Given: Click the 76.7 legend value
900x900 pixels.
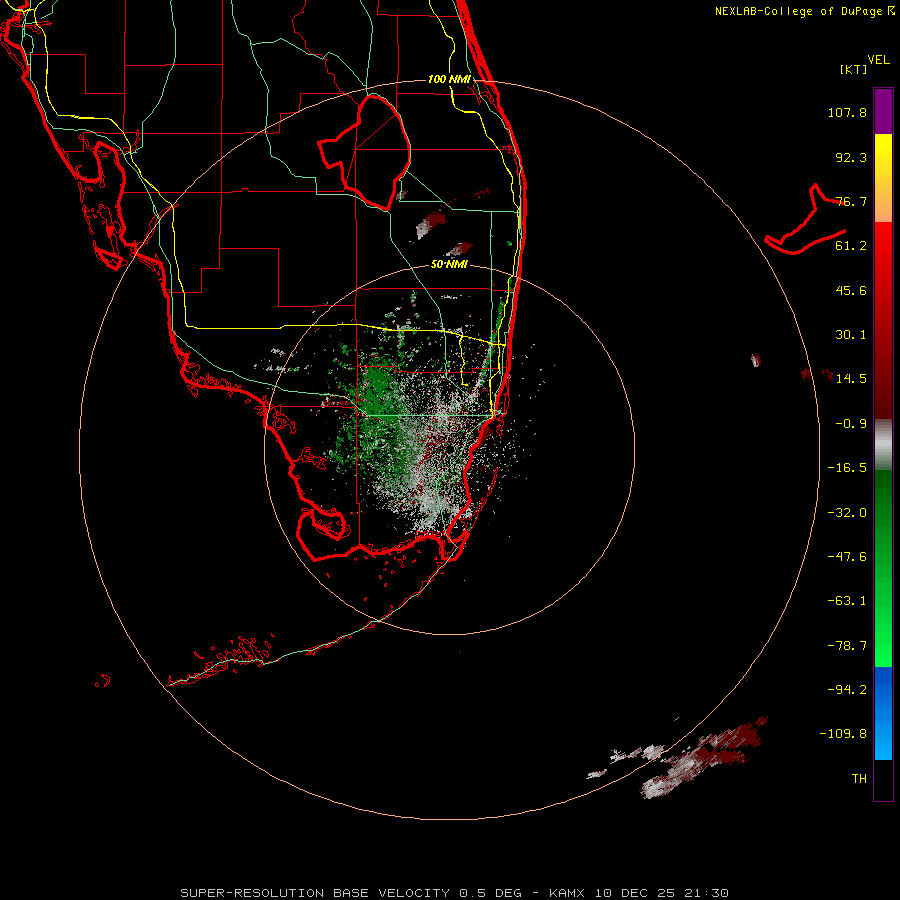Looking at the screenshot, I should pyautogui.click(x=851, y=201).
